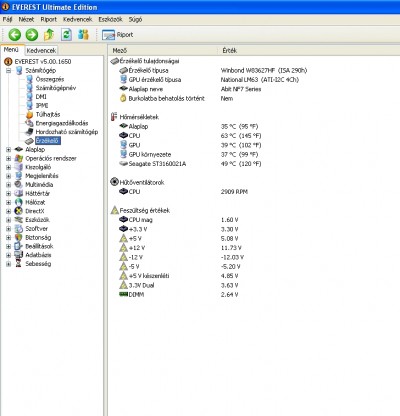400x416 pixels.
Task: Expand the Kiszolgáló tree node
Action: (x=8, y=167)
